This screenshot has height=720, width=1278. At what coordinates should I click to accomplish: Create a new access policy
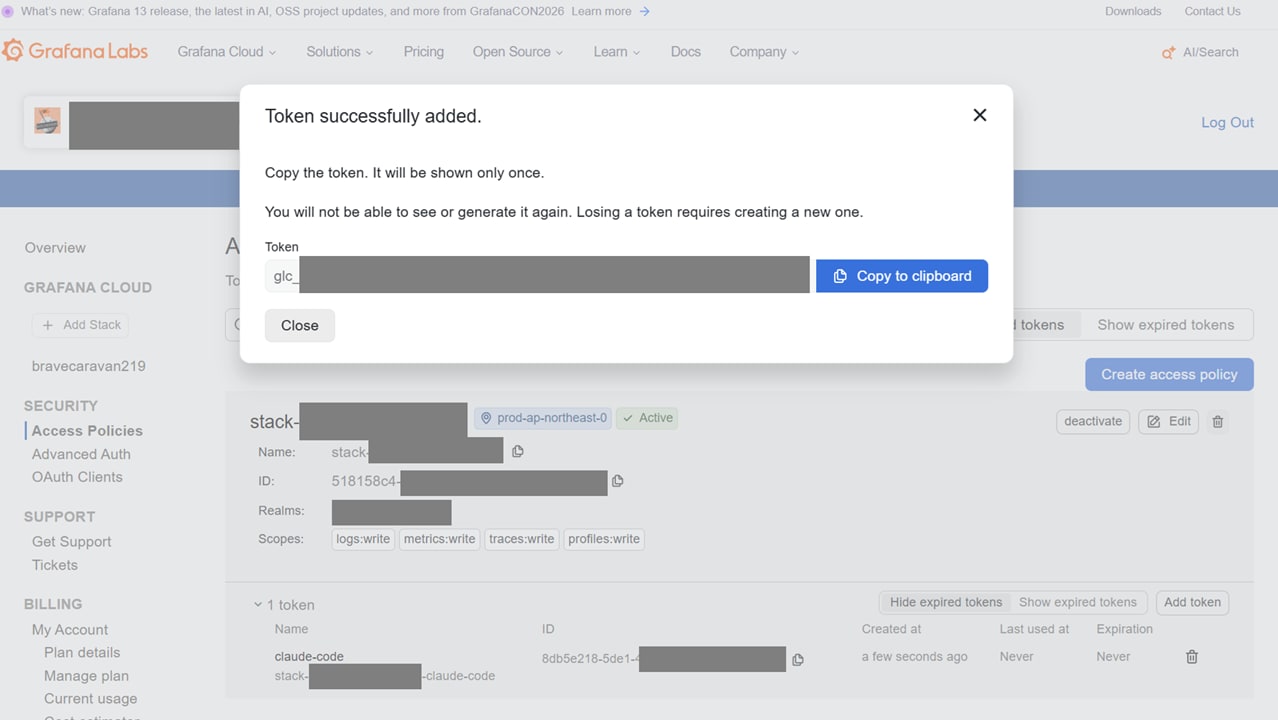tap(1169, 374)
